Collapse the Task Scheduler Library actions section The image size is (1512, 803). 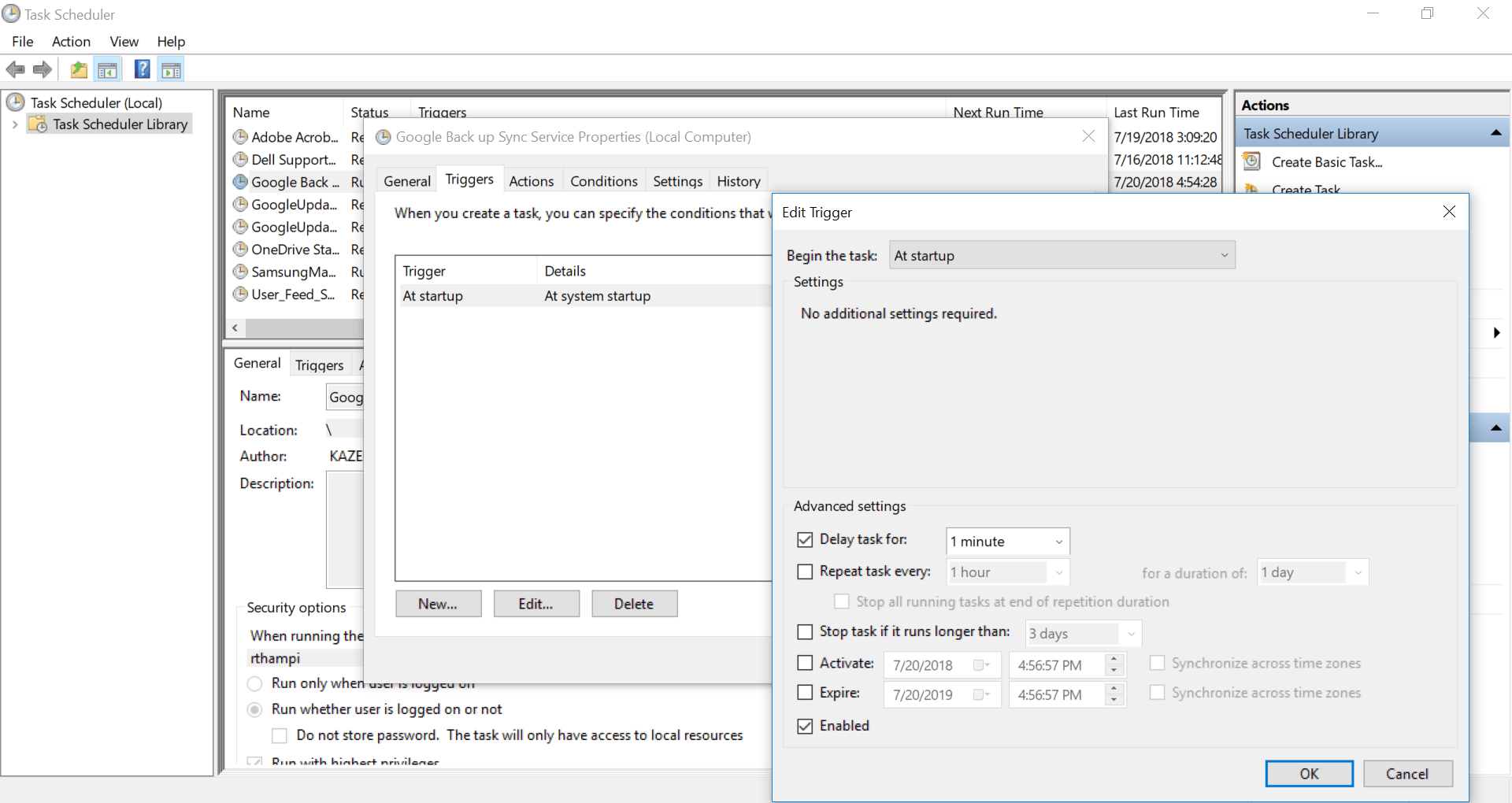coord(1496,134)
